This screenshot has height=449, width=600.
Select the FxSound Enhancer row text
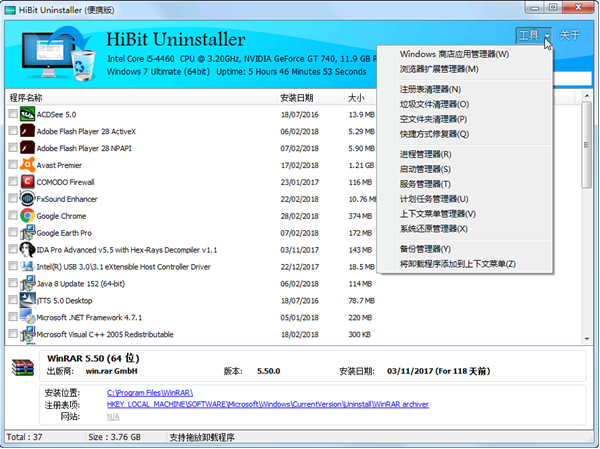[x=67, y=199]
